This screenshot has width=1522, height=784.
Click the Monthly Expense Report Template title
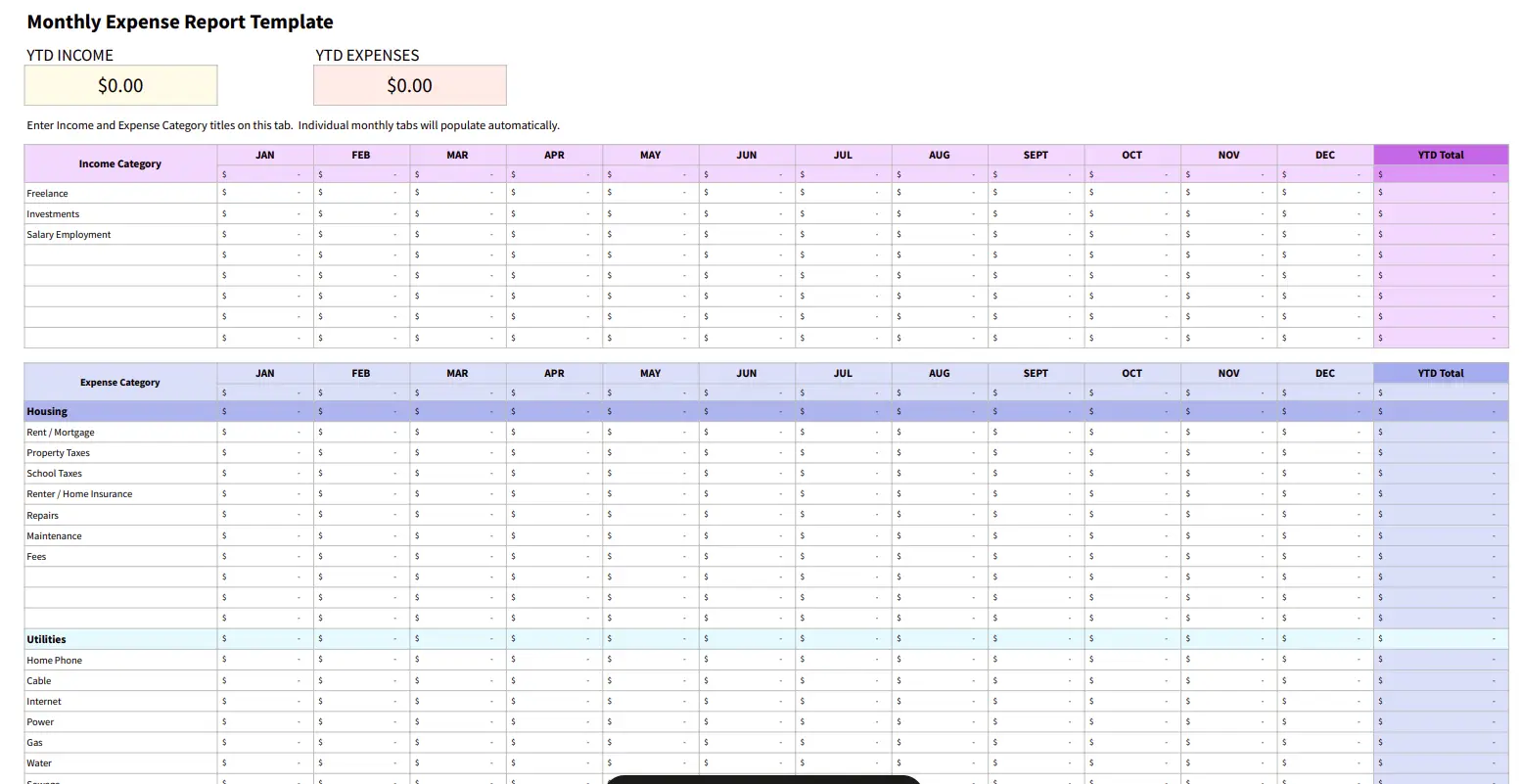pos(179,22)
